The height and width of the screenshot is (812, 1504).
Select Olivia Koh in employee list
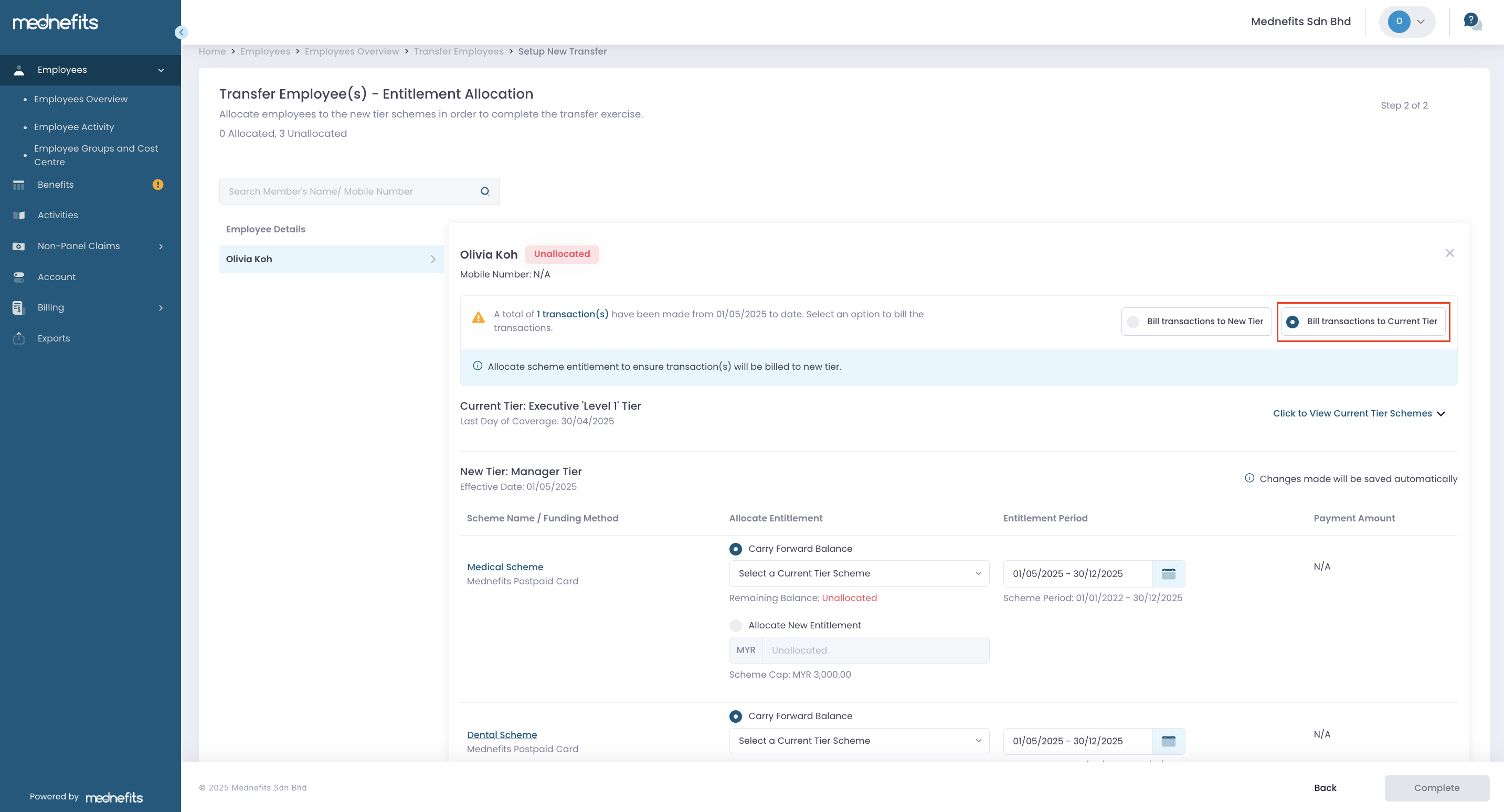point(331,259)
